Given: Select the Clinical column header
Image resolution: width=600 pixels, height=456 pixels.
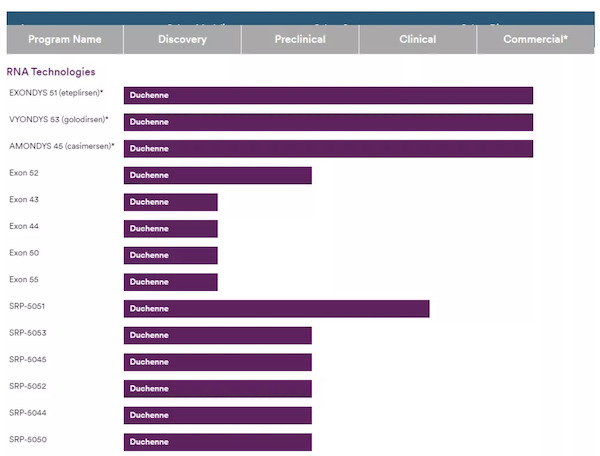Looking at the screenshot, I should (418, 39).
